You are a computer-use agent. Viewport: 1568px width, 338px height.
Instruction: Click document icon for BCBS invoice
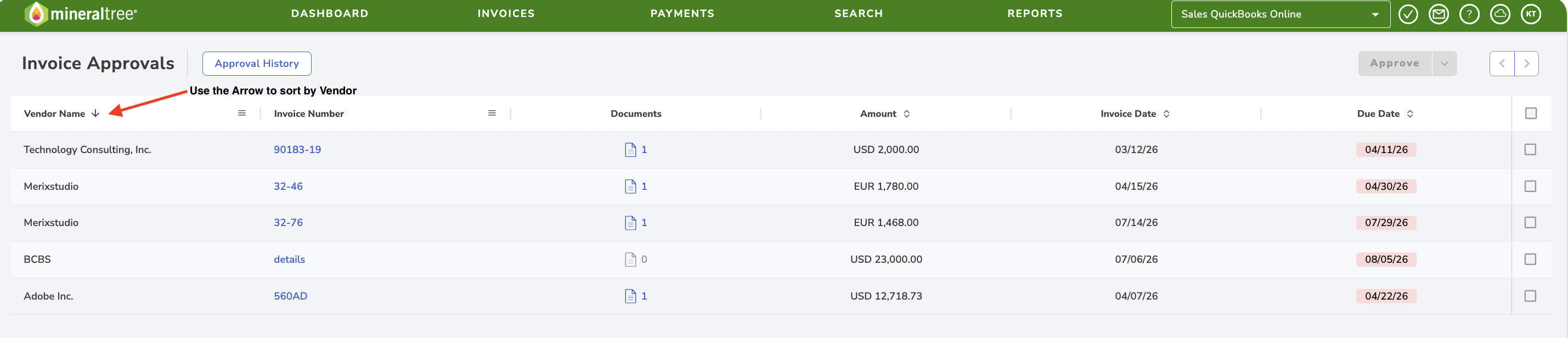(630, 260)
